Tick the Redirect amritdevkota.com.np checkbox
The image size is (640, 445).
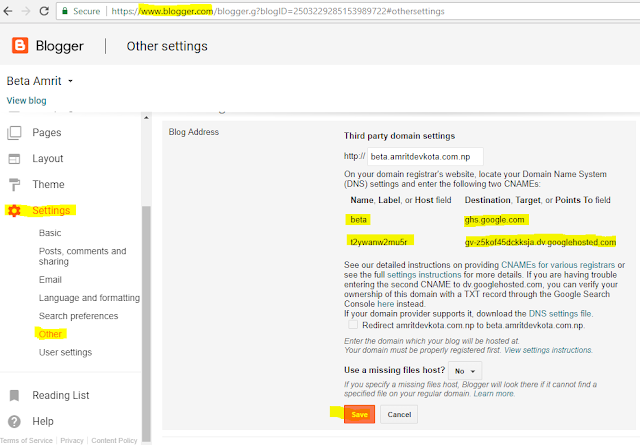pyautogui.click(x=353, y=325)
